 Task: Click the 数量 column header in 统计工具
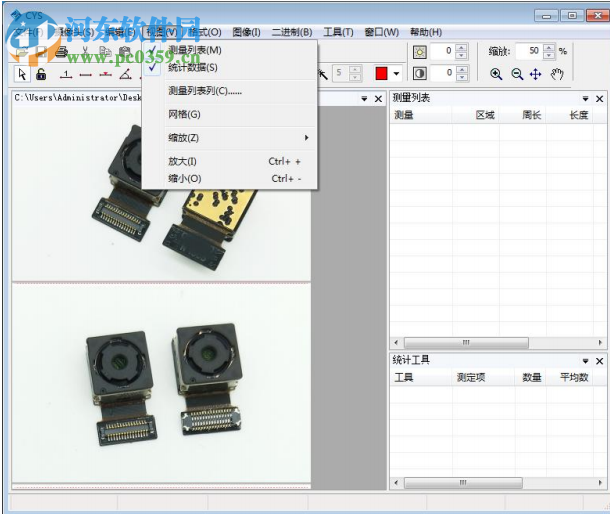(532, 378)
